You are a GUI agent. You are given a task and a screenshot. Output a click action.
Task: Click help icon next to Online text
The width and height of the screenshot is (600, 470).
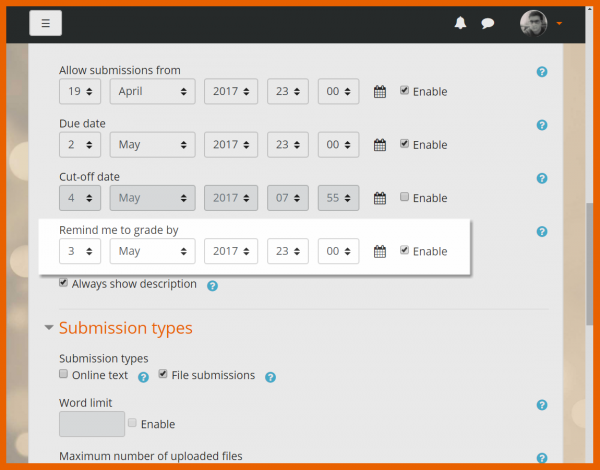pyautogui.click(x=143, y=377)
